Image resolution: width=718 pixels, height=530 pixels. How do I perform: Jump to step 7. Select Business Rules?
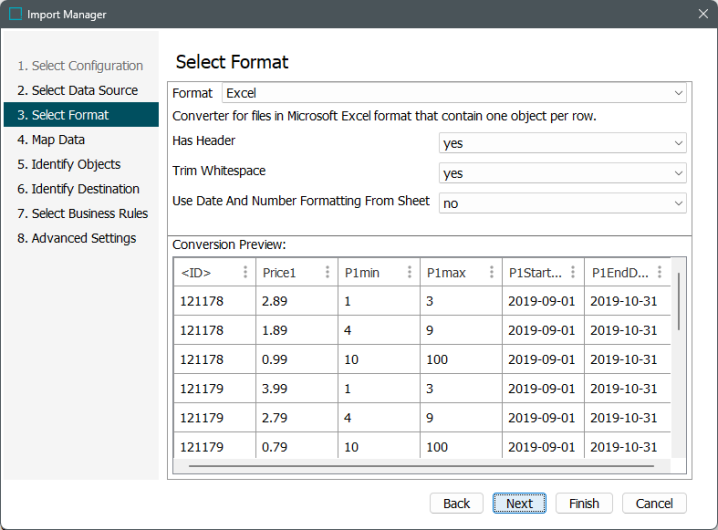pos(81,213)
